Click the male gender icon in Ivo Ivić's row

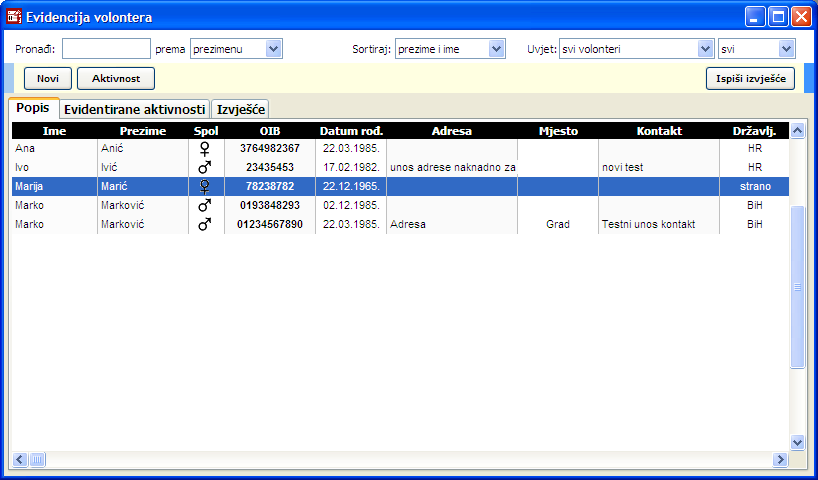204,167
